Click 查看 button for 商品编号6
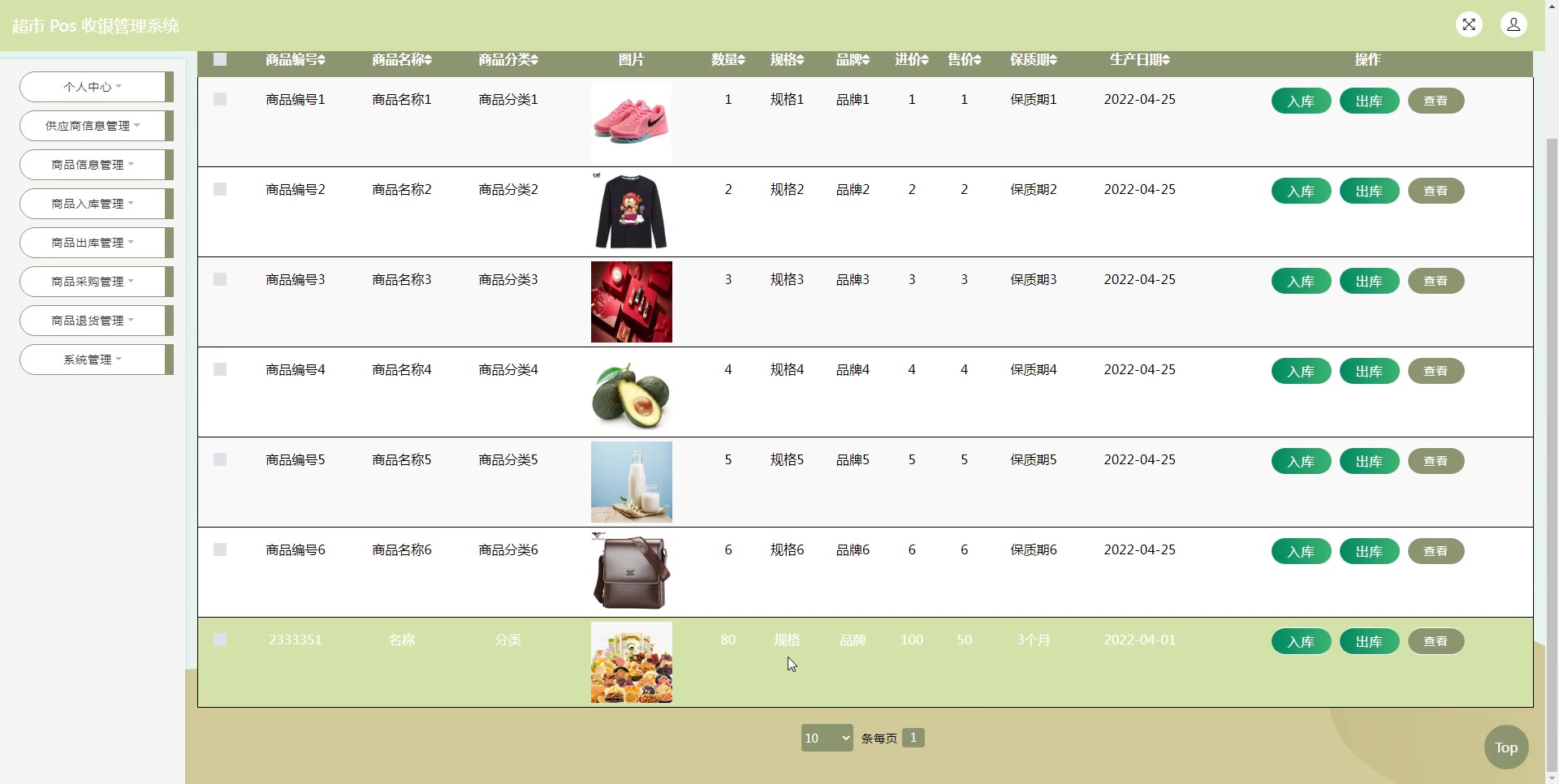 [1436, 551]
